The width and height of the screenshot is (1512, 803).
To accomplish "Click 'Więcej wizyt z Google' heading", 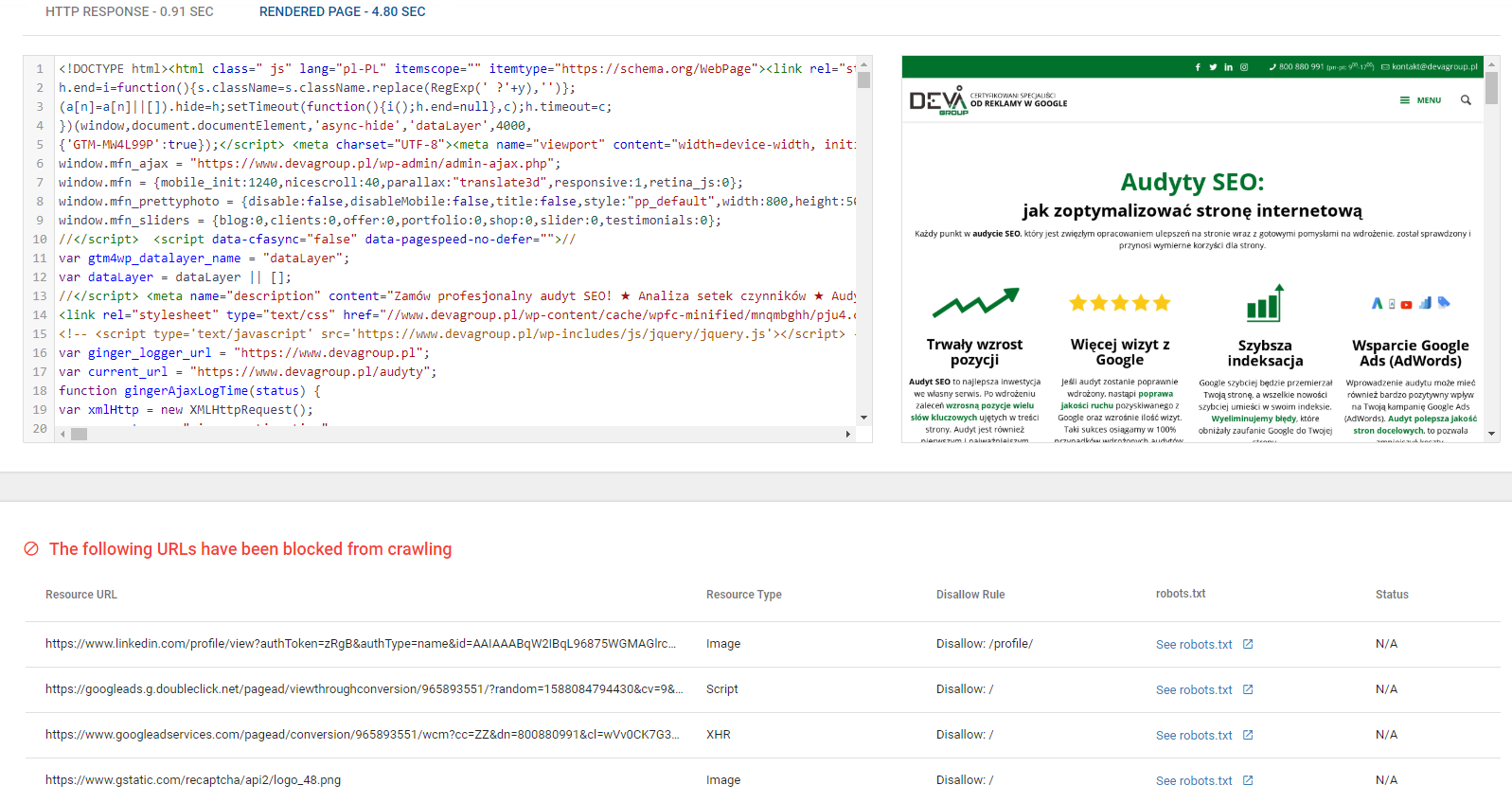I will [x=1120, y=352].
